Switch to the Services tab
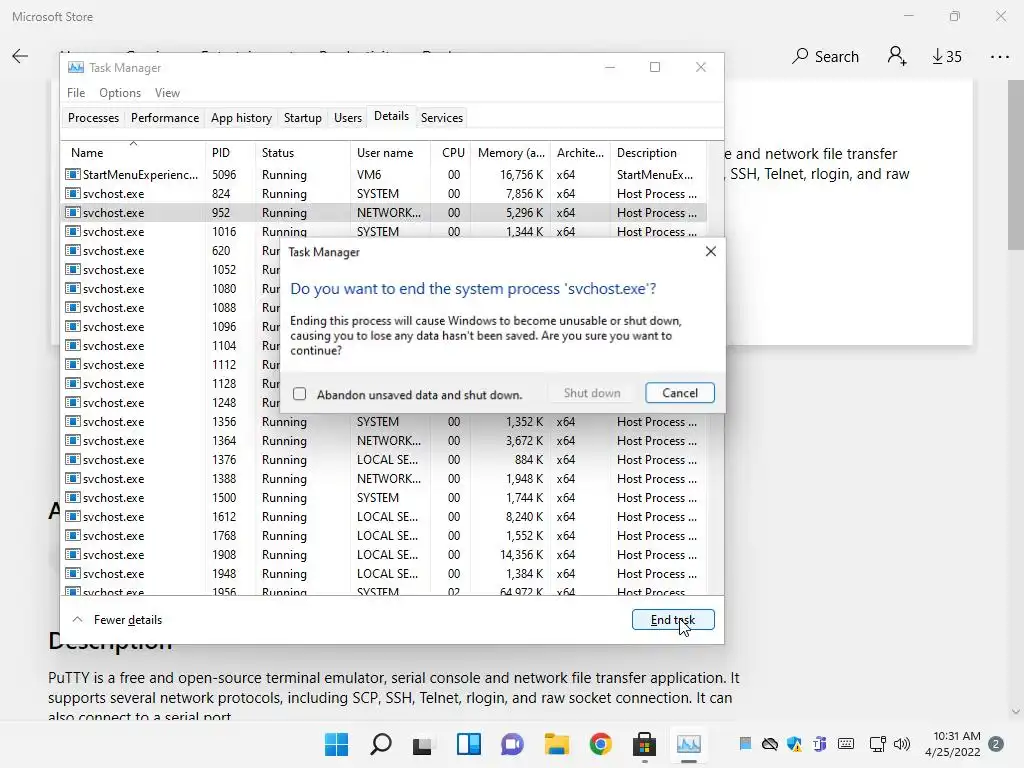The image size is (1024, 768). click(x=441, y=118)
